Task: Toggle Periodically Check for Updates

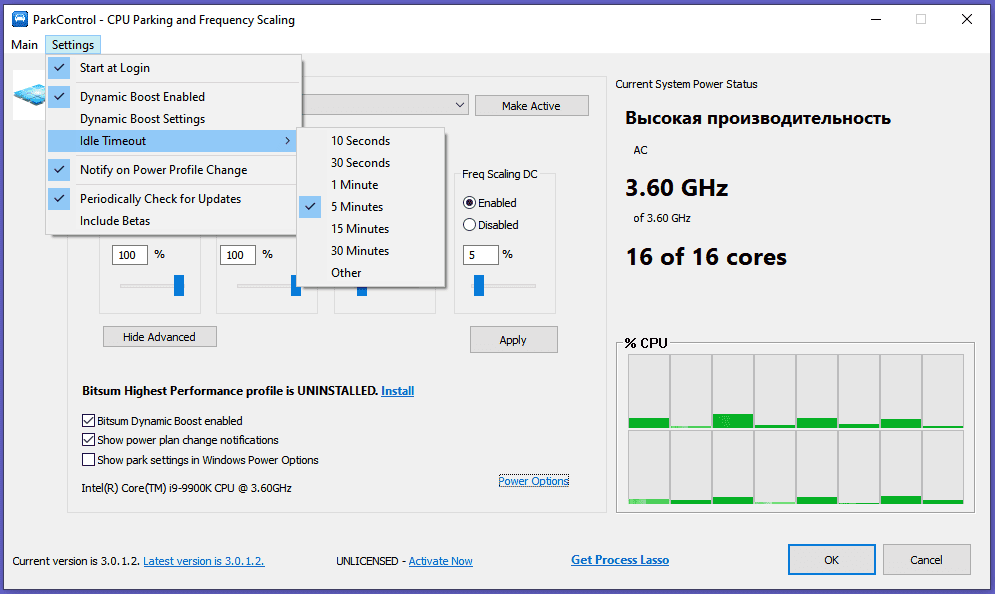Action: tap(173, 199)
